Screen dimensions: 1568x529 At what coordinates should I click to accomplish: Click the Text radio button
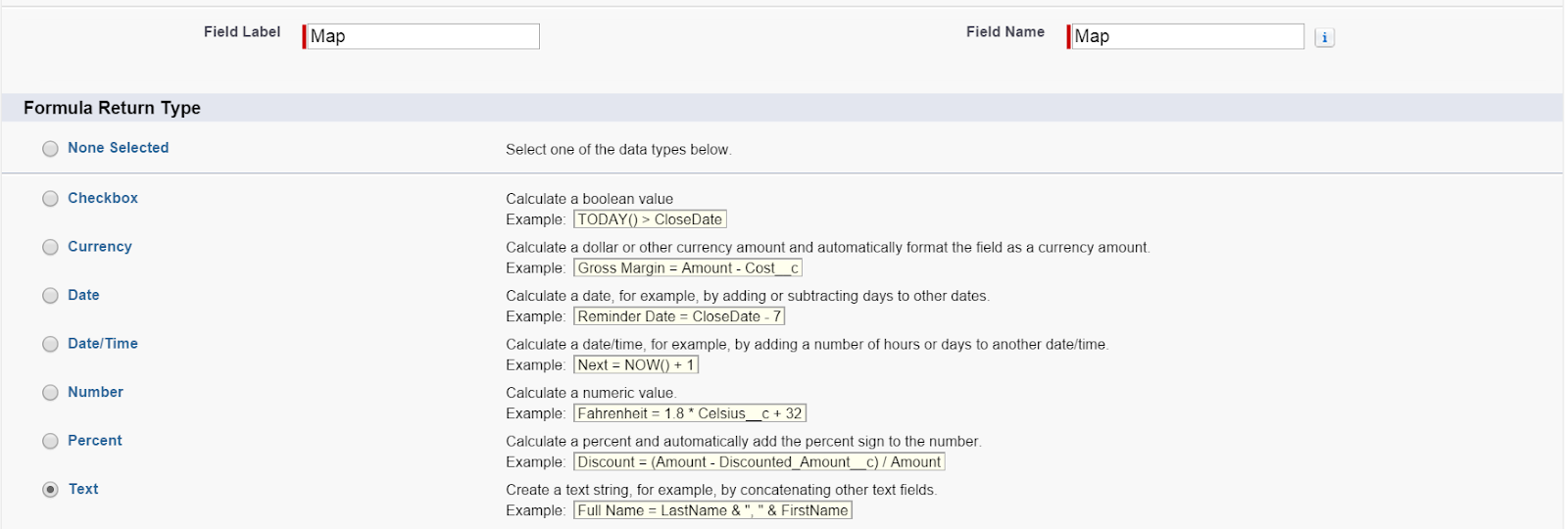pyautogui.click(x=50, y=490)
